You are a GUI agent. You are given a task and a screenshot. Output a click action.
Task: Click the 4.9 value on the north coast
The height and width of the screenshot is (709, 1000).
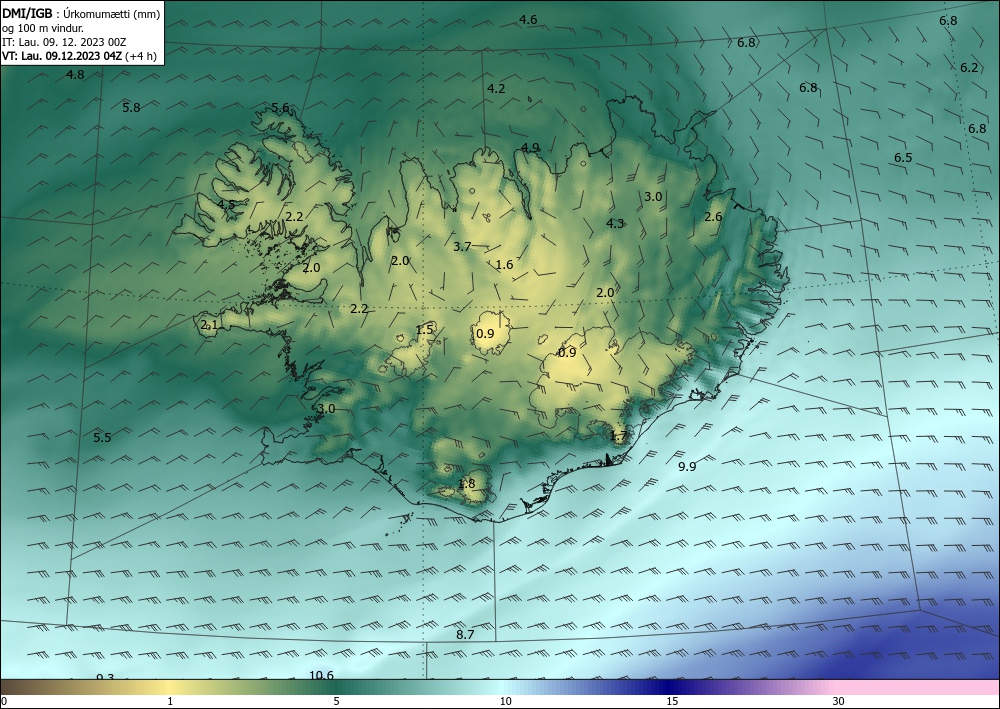pos(531,148)
